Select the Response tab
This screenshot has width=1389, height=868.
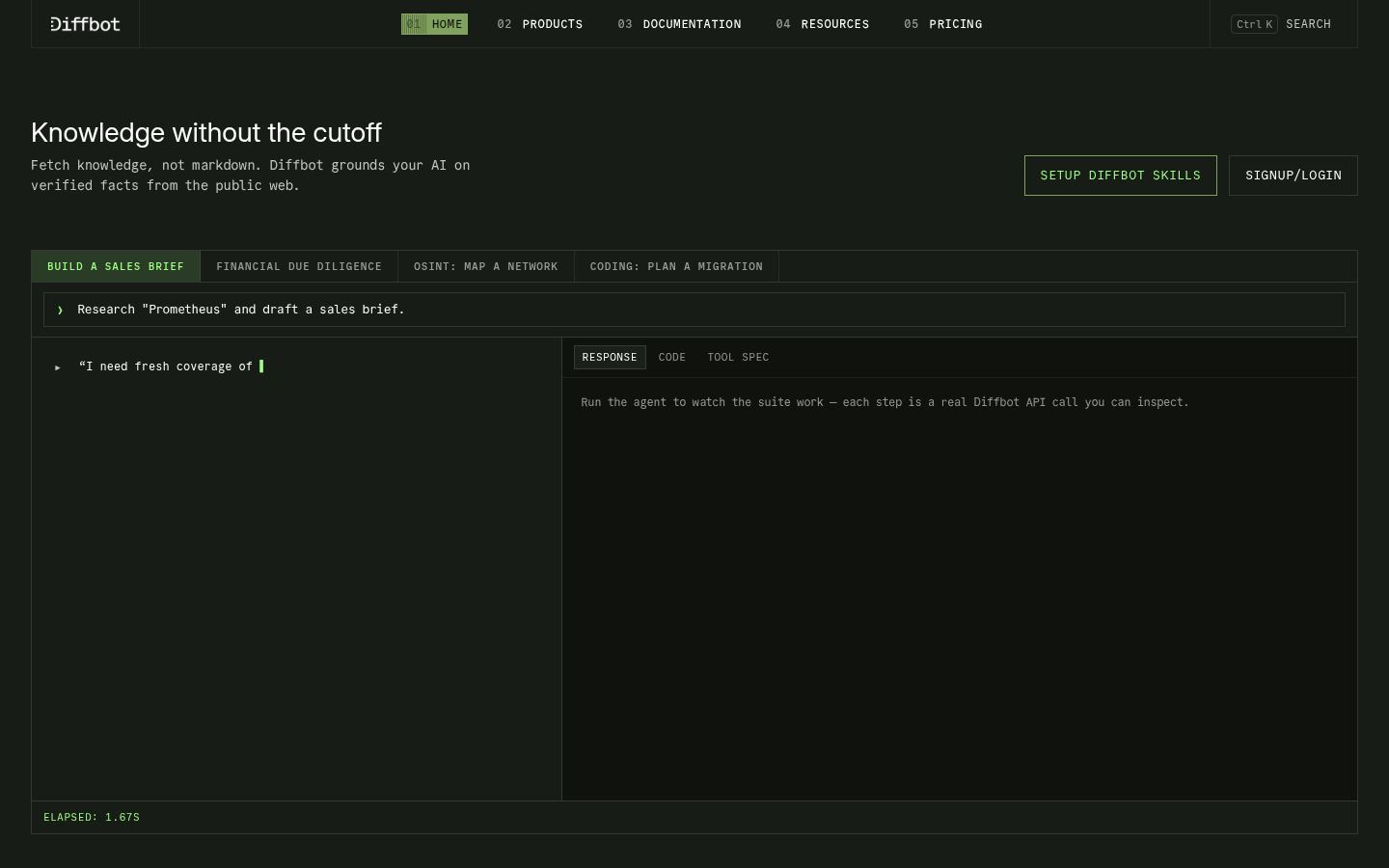click(x=610, y=357)
